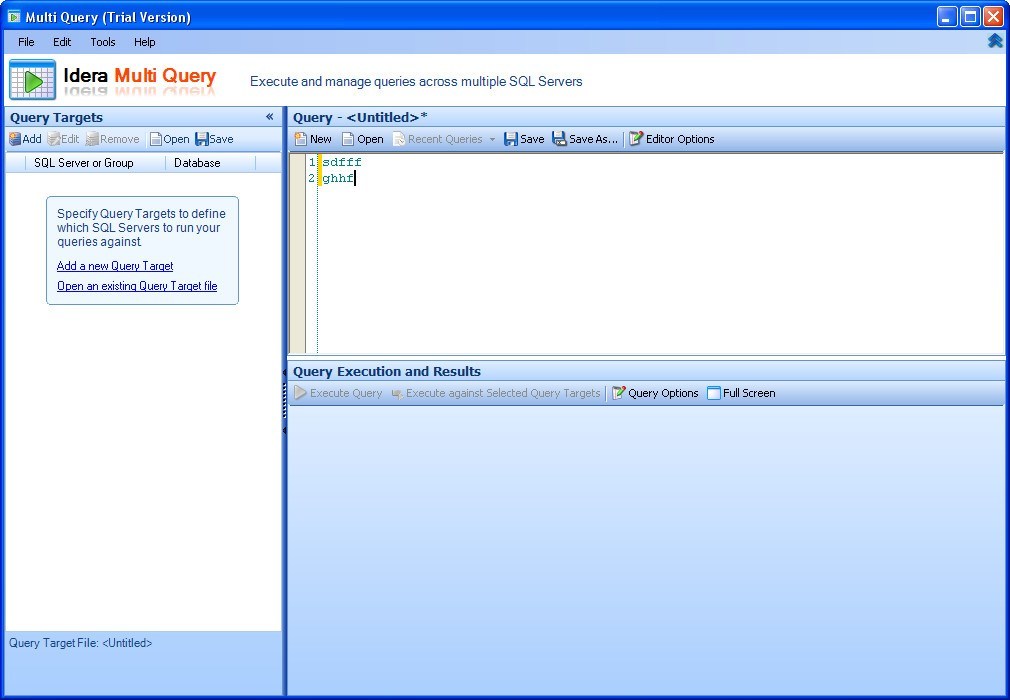The width and height of the screenshot is (1010, 700).
Task: Collapse the Query Targets panel with the double chevron
Action: point(270,117)
